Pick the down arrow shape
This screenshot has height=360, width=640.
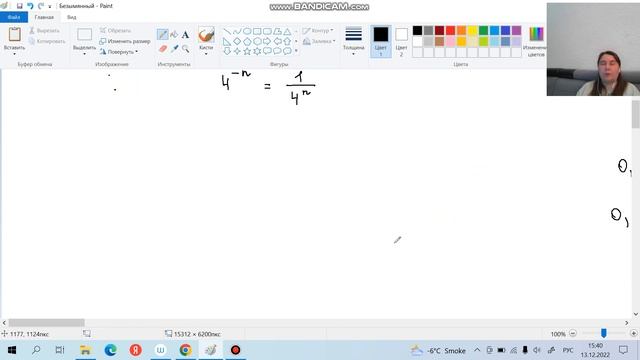(x=227, y=51)
